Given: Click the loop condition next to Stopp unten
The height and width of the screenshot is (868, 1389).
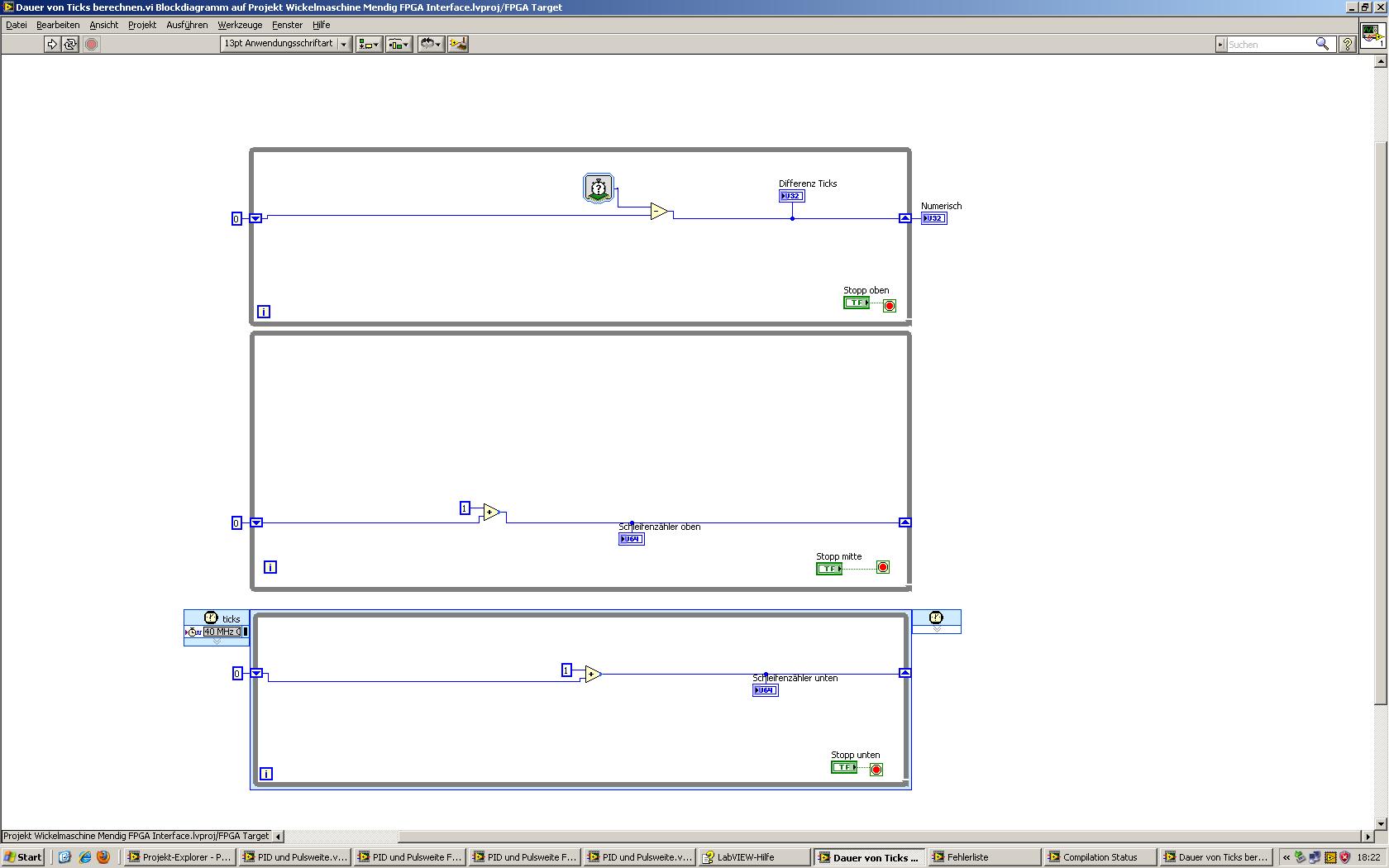Looking at the screenshot, I should click(x=876, y=770).
